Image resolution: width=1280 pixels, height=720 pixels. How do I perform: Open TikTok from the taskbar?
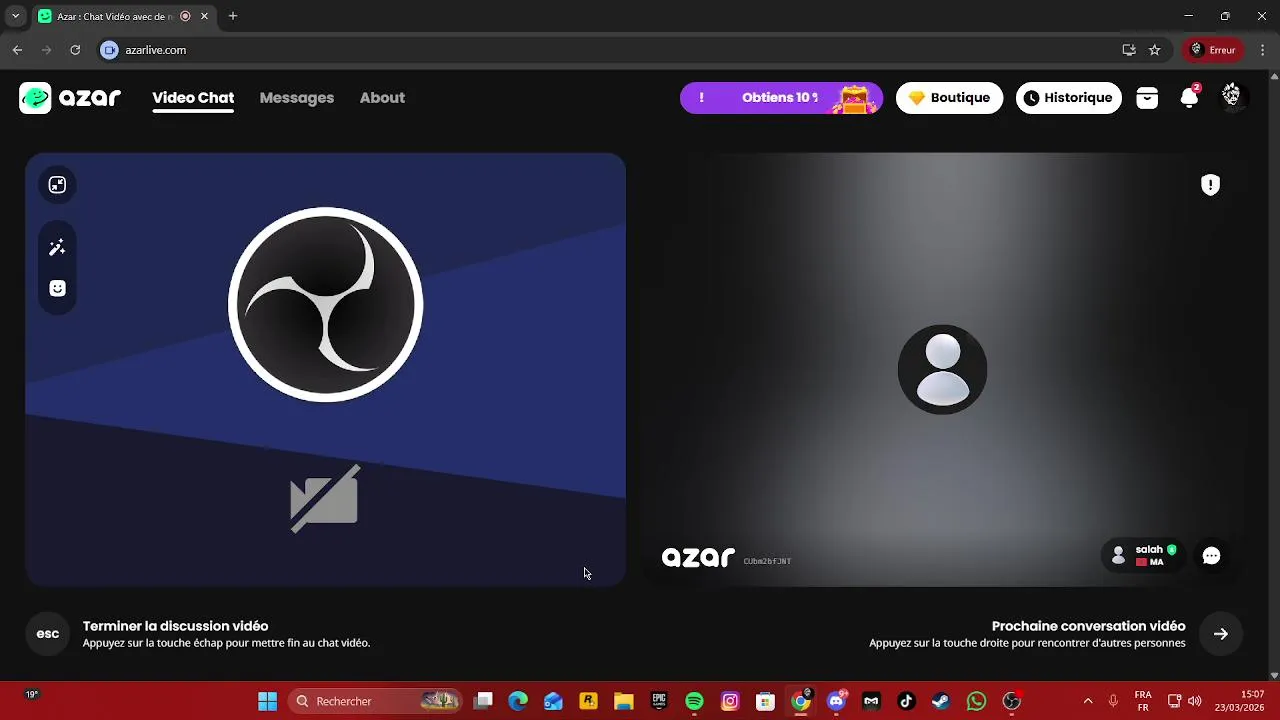pos(906,701)
